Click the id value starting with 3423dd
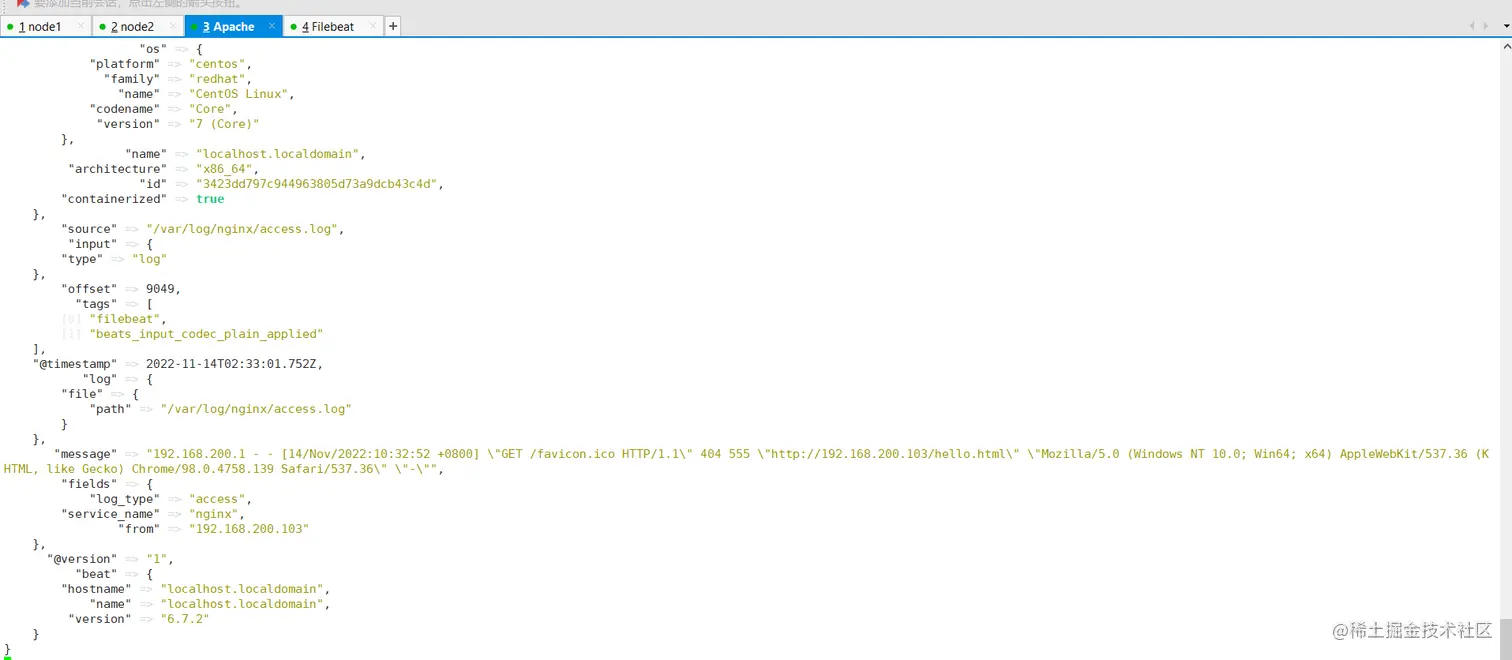The image size is (1512, 660). [316, 184]
